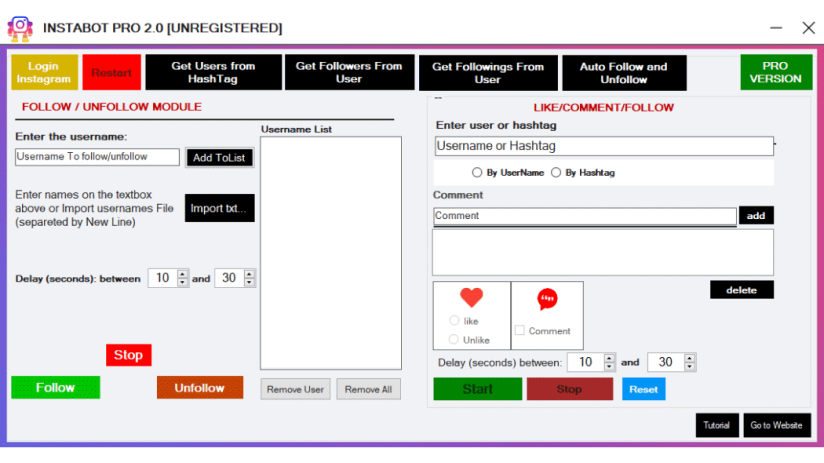Click the blue Reset button
Viewport: 824px width, 463px height.
[644, 389]
